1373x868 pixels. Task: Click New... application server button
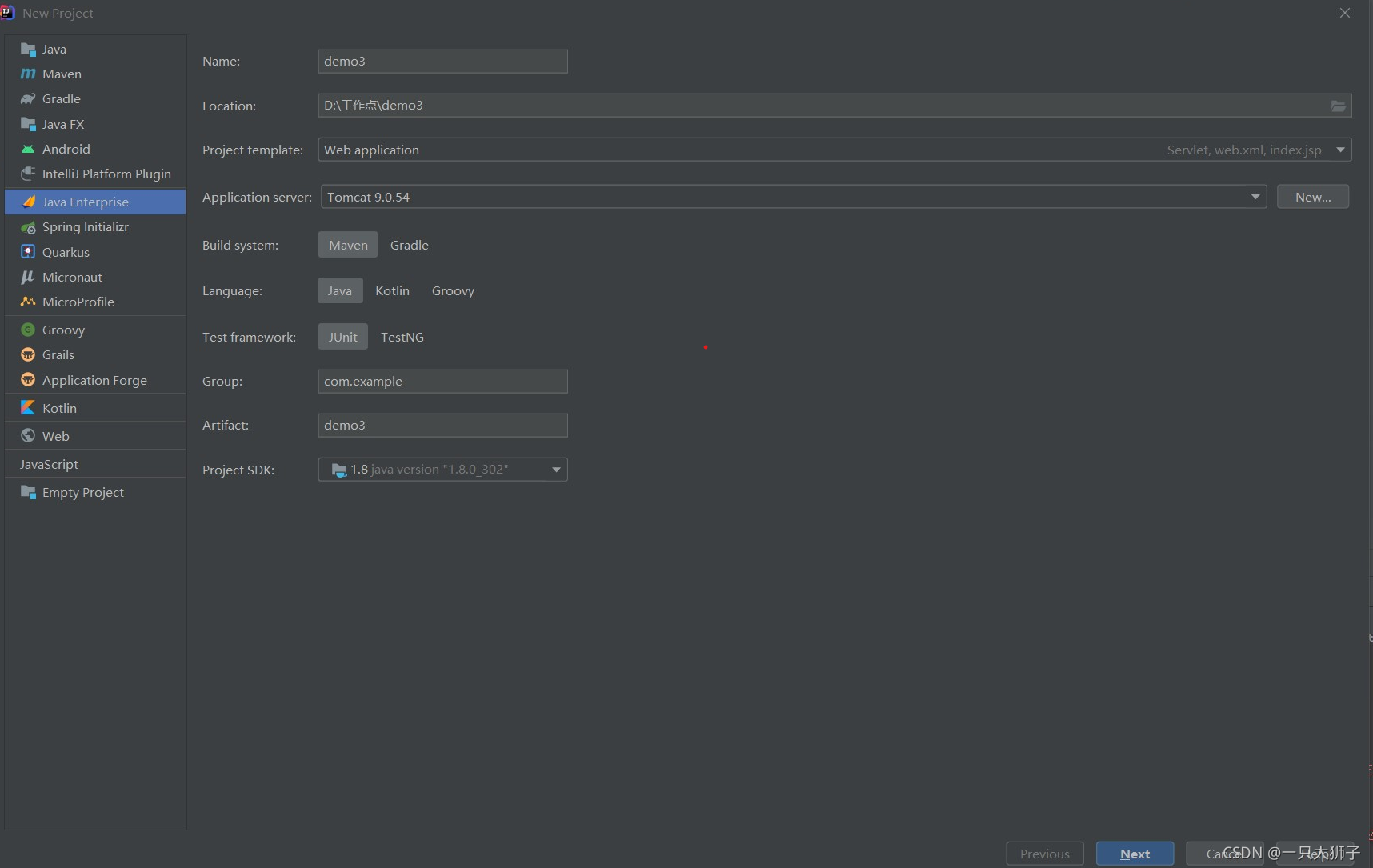(1313, 197)
